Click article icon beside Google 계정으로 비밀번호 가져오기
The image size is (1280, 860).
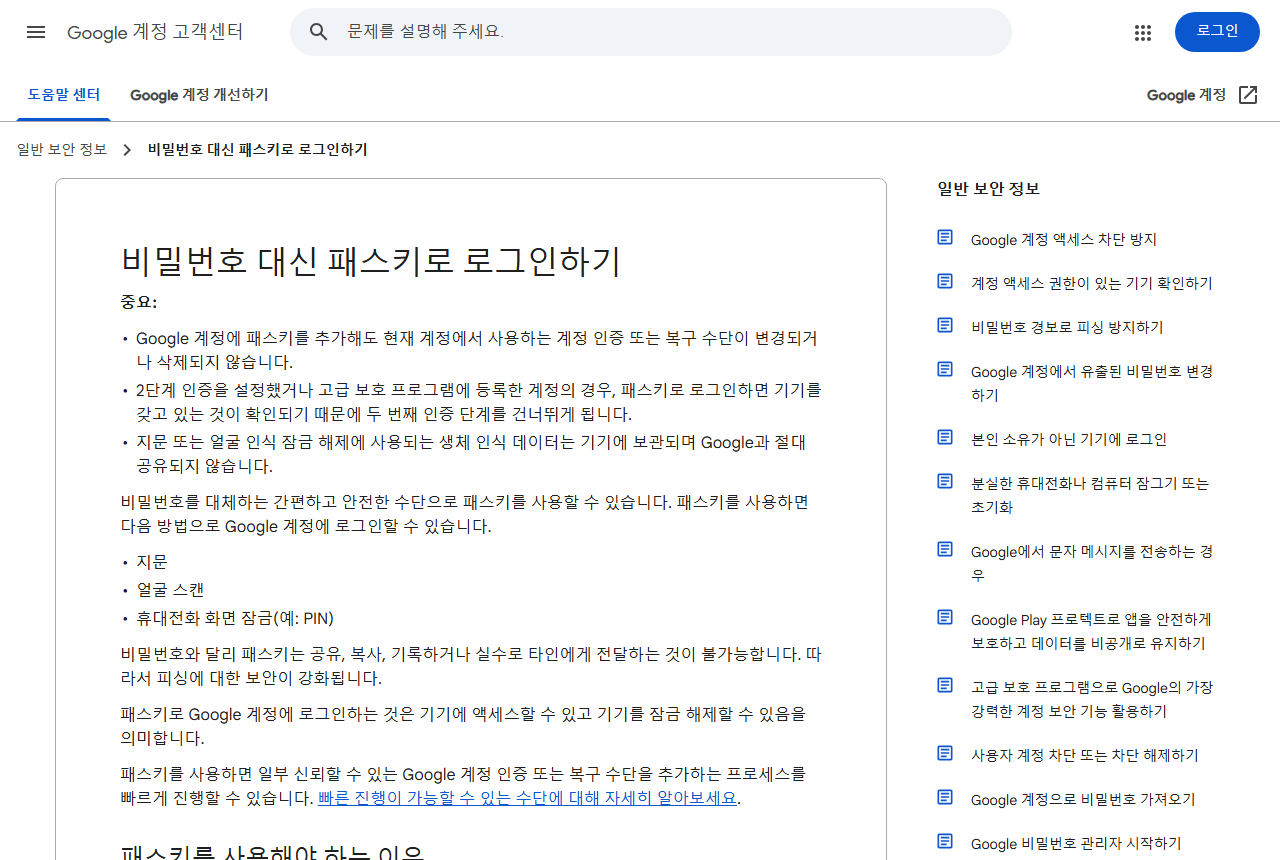[x=945, y=797]
